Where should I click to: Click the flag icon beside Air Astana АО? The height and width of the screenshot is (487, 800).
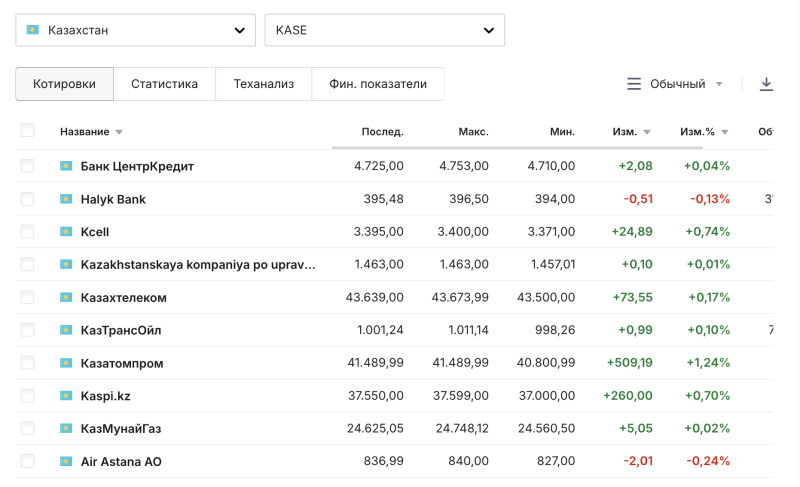66,462
